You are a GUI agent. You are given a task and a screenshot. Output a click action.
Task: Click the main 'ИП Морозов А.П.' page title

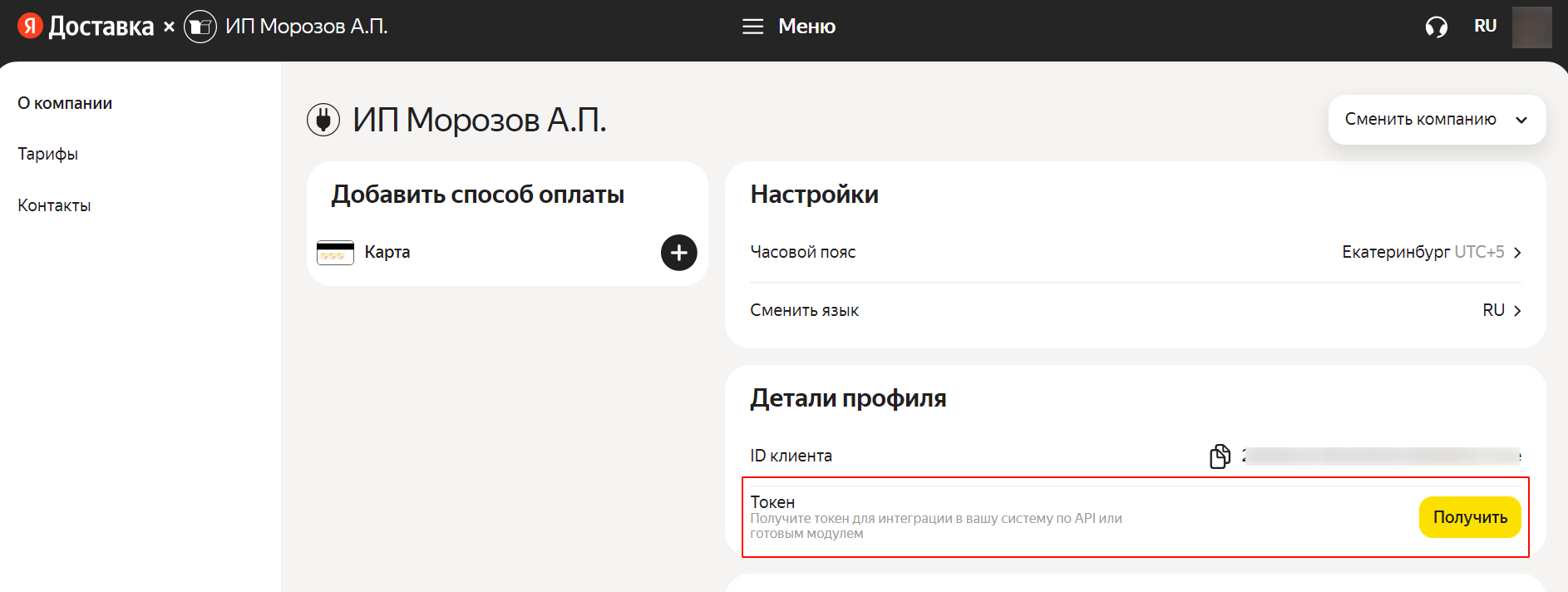[x=479, y=120]
